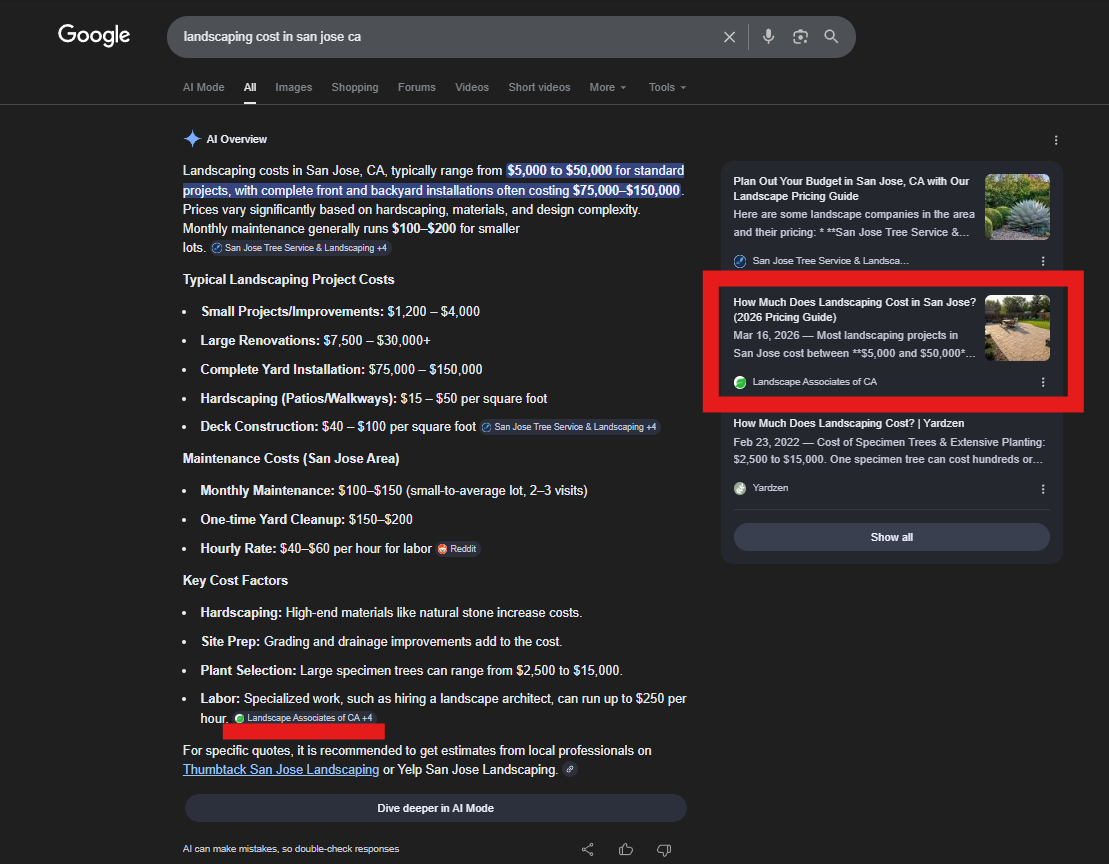Clear the search box with the X icon
1109x864 pixels.
point(729,37)
